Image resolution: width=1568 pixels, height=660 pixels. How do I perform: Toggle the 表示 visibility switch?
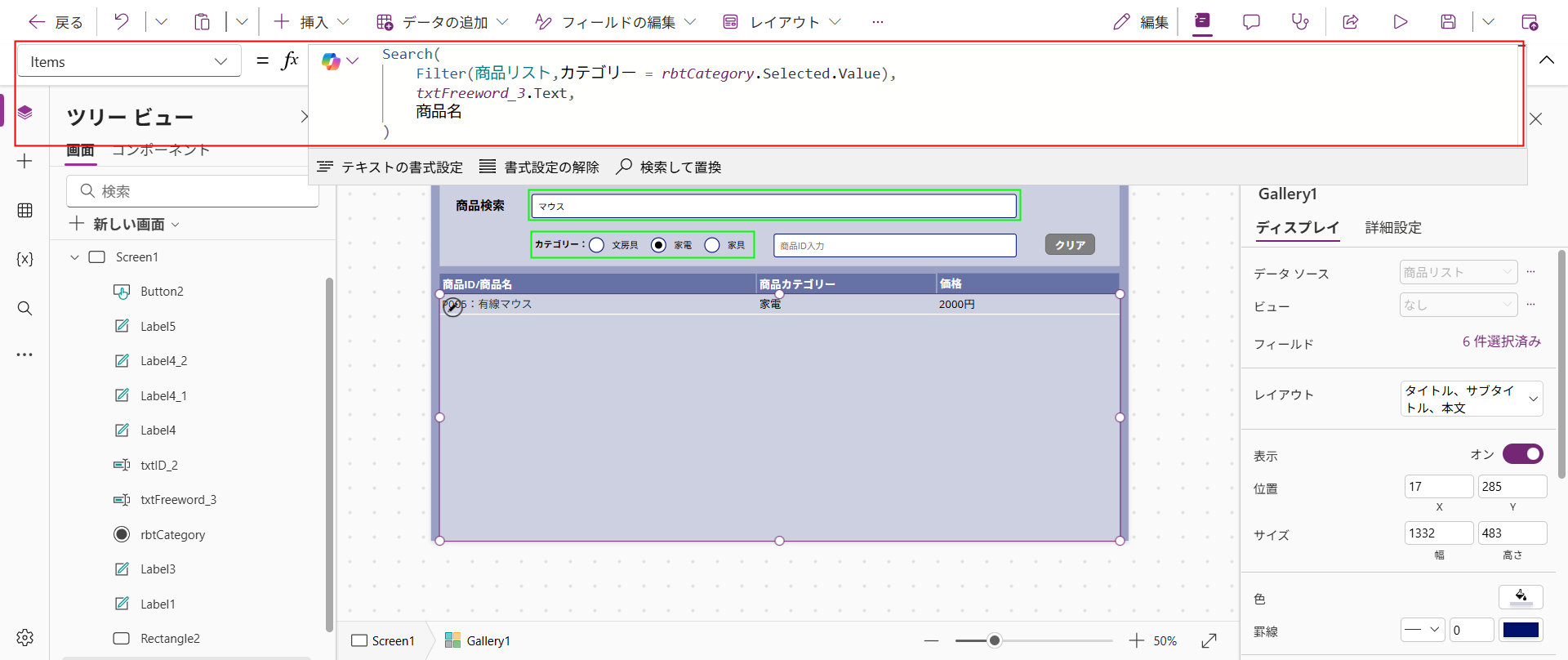(1522, 454)
